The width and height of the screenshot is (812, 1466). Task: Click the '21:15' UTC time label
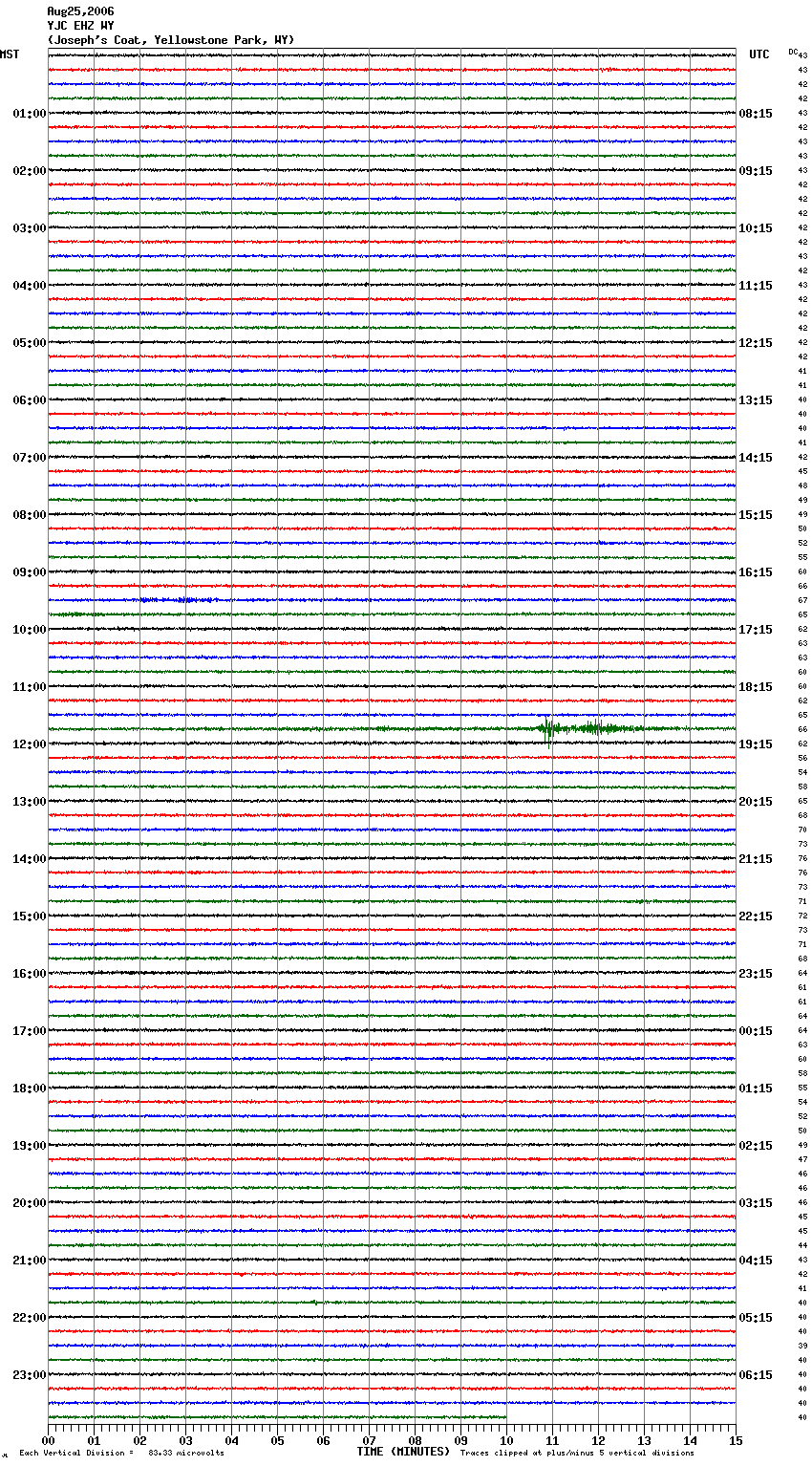coord(756,859)
